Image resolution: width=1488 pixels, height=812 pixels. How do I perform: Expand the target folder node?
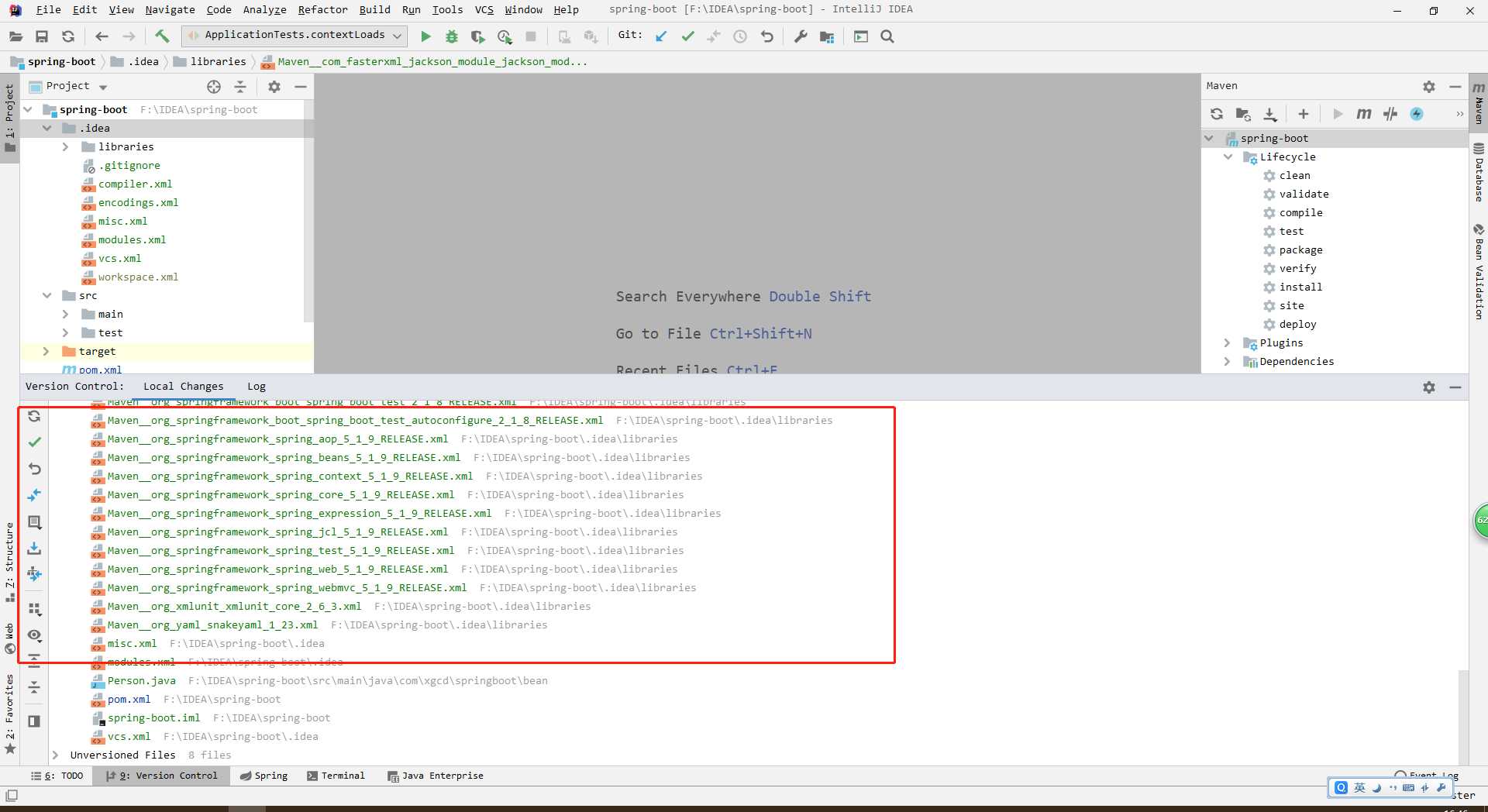coord(47,351)
